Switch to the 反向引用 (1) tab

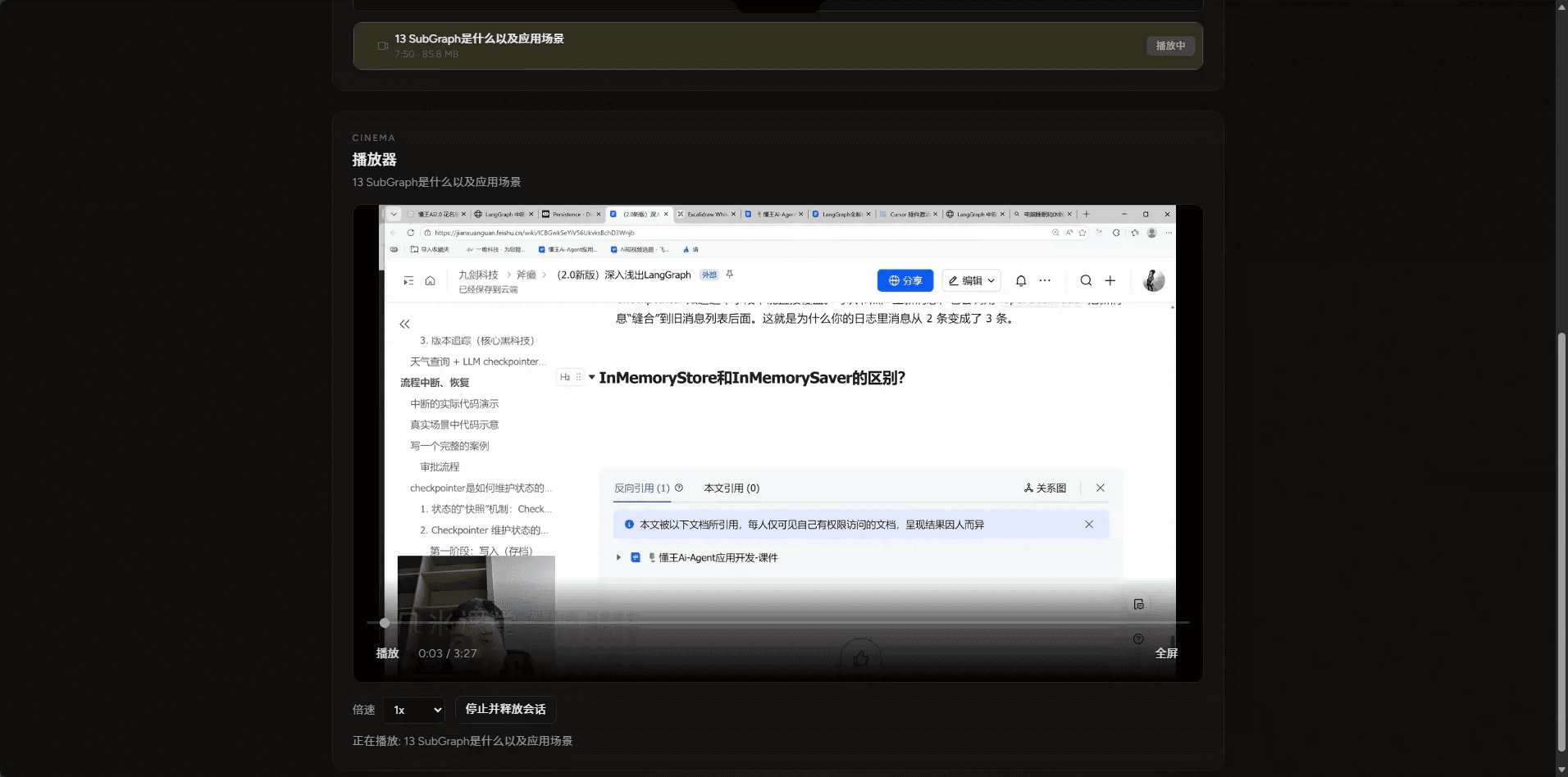coord(642,488)
